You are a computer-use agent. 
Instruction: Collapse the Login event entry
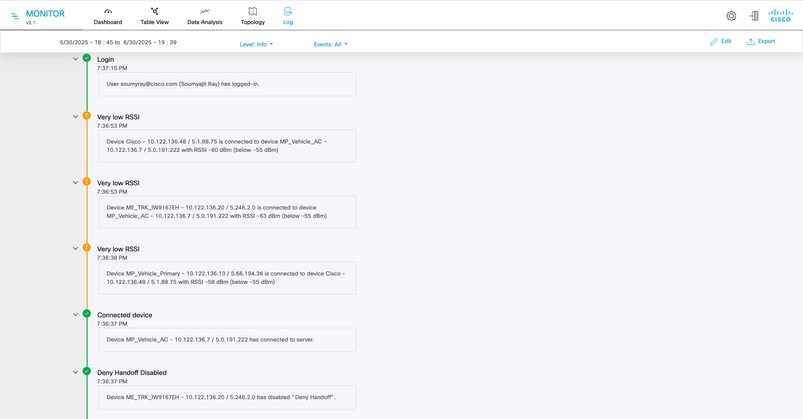coord(75,59)
